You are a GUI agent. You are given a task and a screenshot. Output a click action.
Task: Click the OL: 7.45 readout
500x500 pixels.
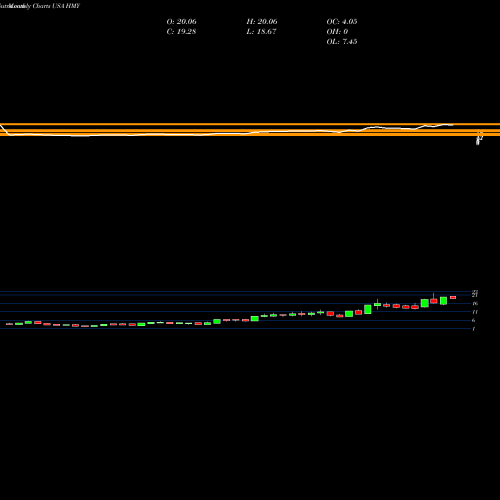342,42
